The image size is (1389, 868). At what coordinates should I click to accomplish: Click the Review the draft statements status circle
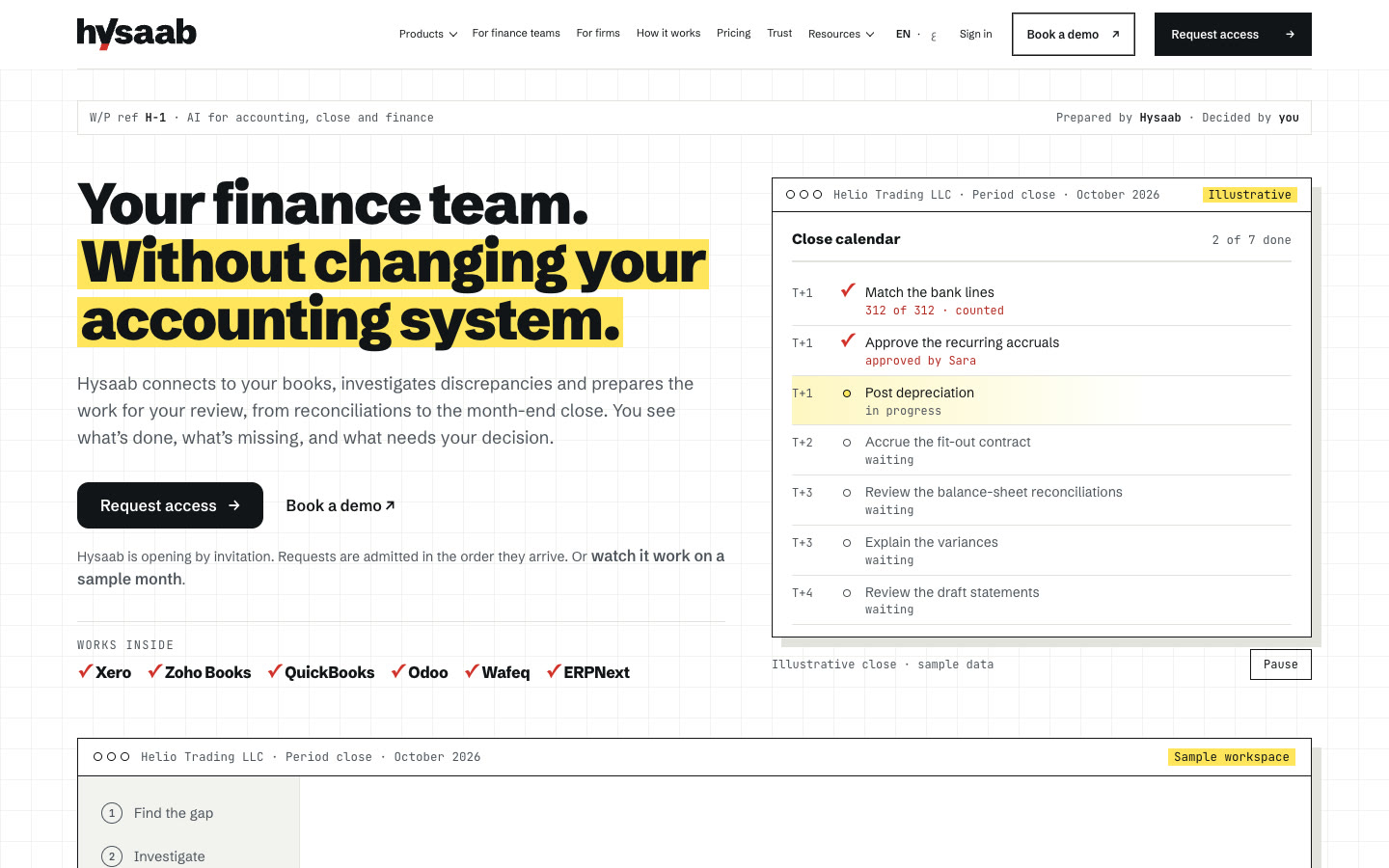[x=847, y=593]
